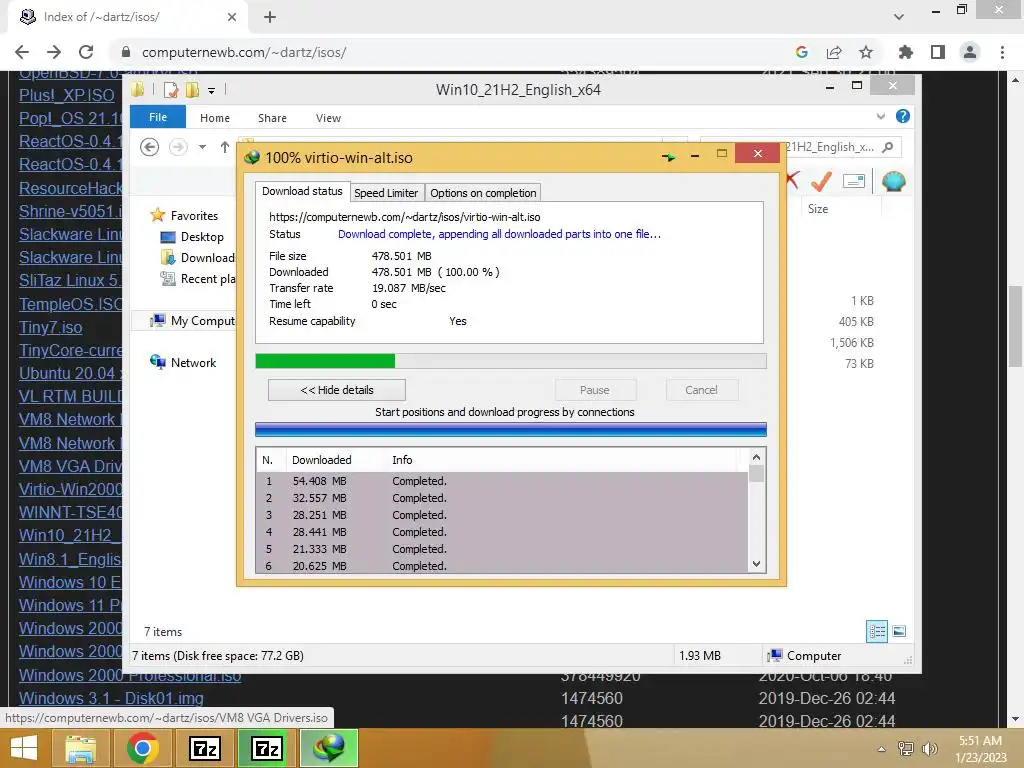
Task: Open the Plus!_XP.ISO link
Action: 67,95
